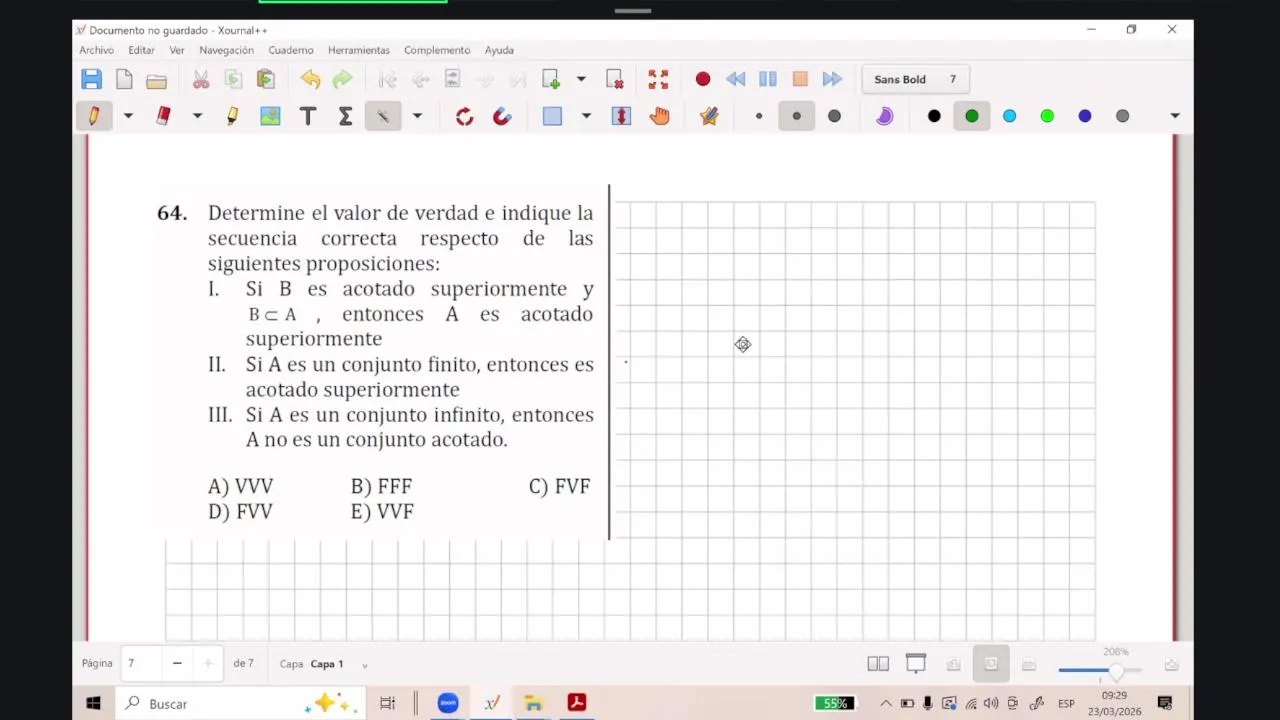Expand the insert page options dropdown
The width and height of the screenshot is (1280, 720).
pos(581,79)
